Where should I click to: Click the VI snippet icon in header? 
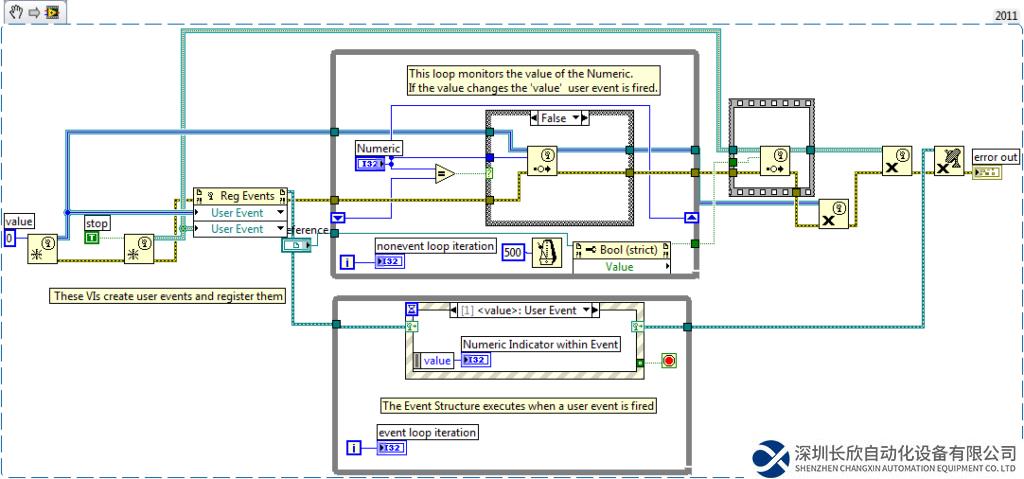[51, 11]
